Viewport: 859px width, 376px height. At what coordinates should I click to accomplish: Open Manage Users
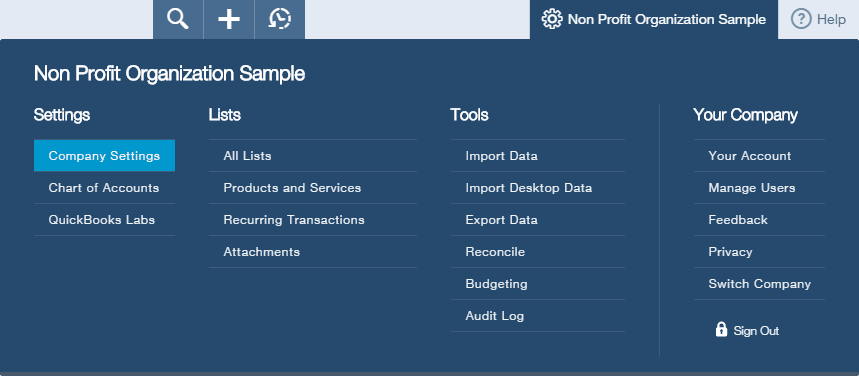point(759,188)
